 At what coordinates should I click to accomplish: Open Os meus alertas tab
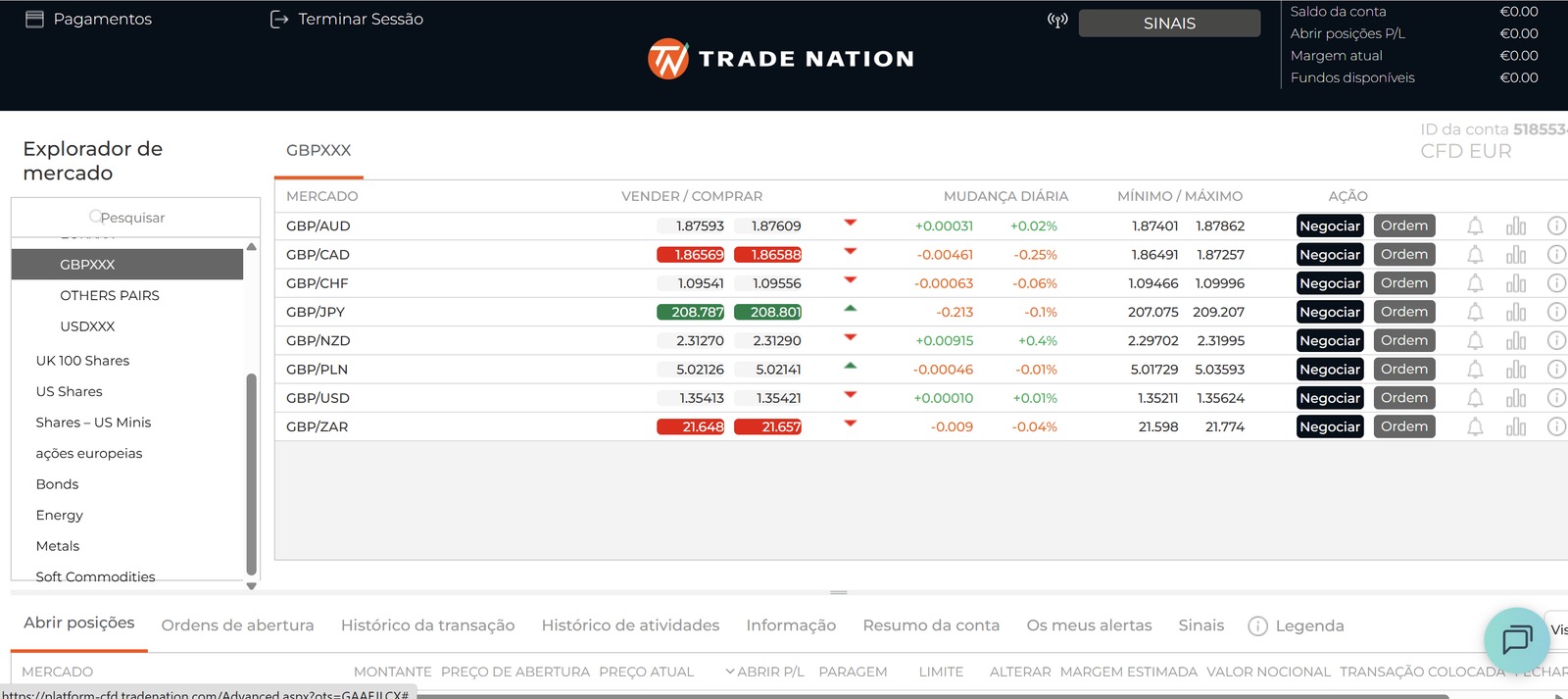click(1089, 625)
